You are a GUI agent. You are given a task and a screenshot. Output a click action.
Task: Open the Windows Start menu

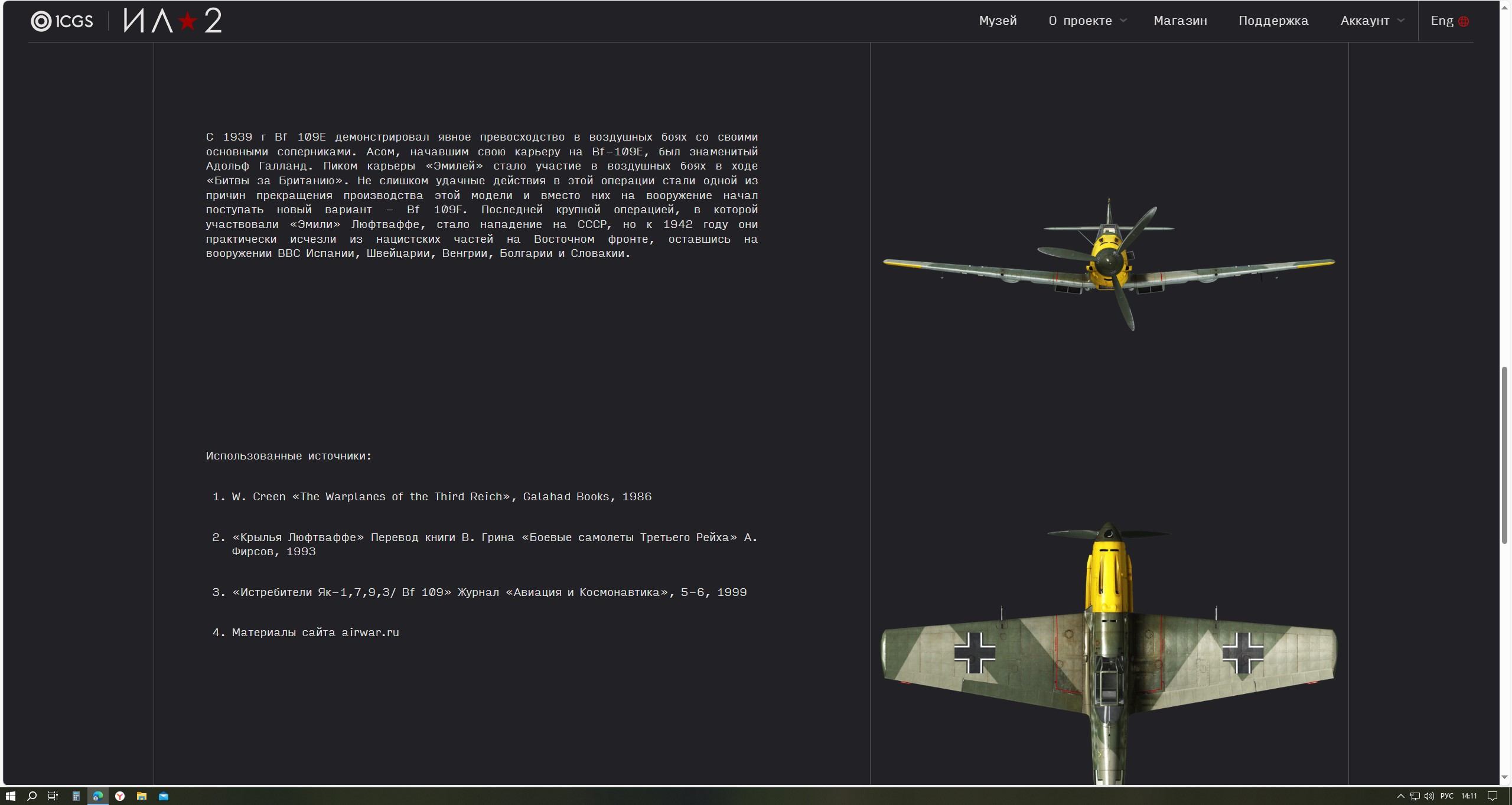[11, 796]
